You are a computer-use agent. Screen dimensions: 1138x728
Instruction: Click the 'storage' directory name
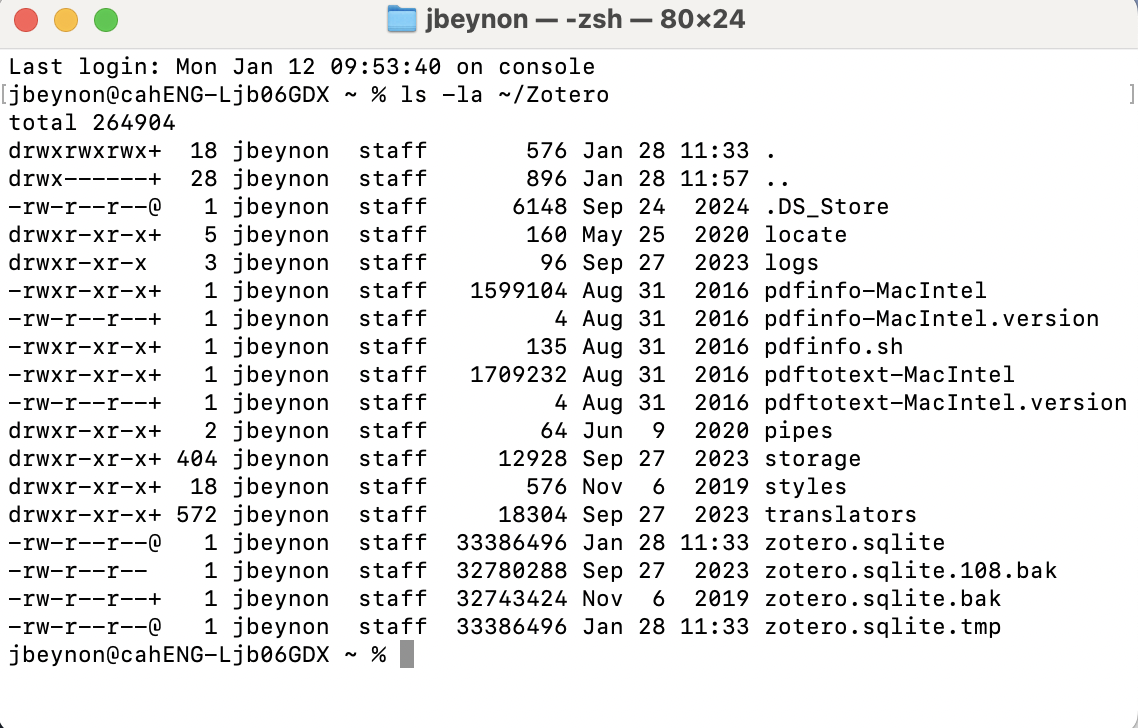[x=813, y=459]
